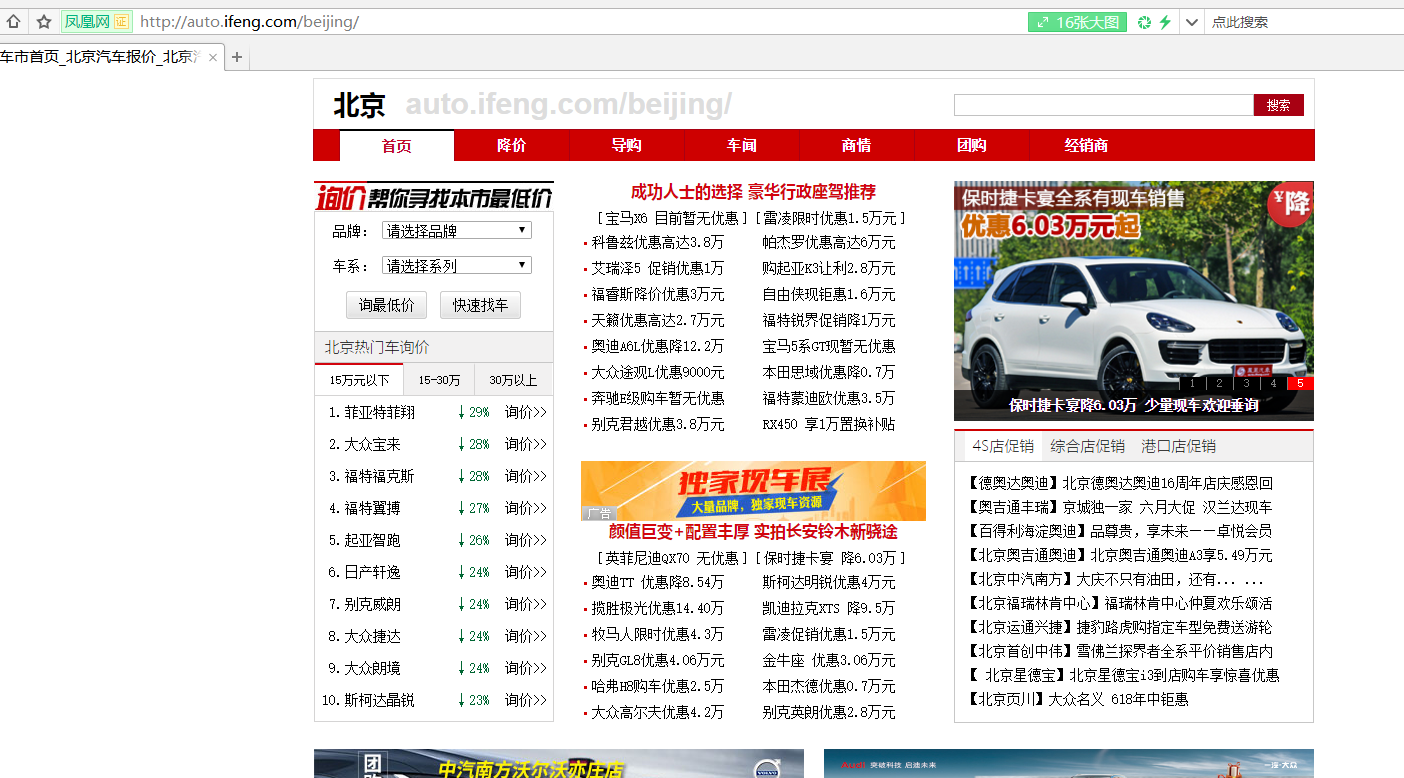This screenshot has width=1404, height=778.
Task: Open the 【德奥达奥迪】 16周年店庆 link
Action: click(1120, 483)
